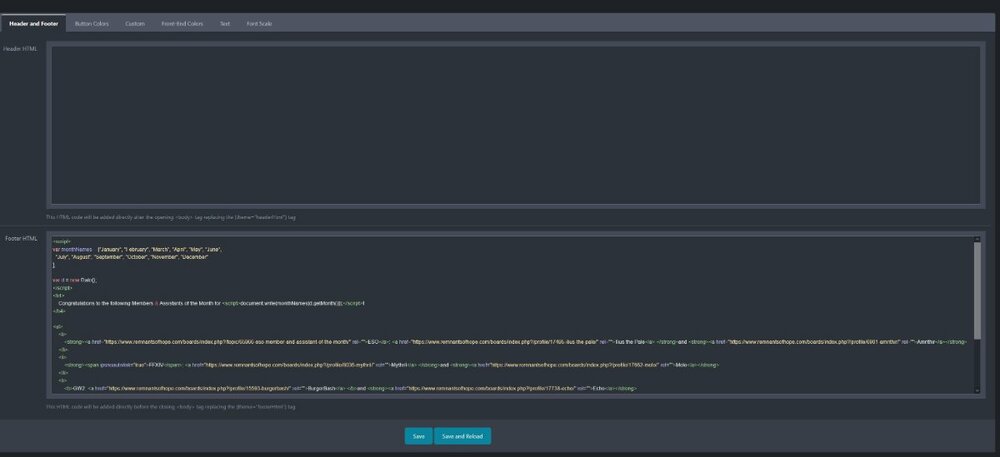Click the Header HTML field label
Screen dimensions: 1000x457
point(20,48)
